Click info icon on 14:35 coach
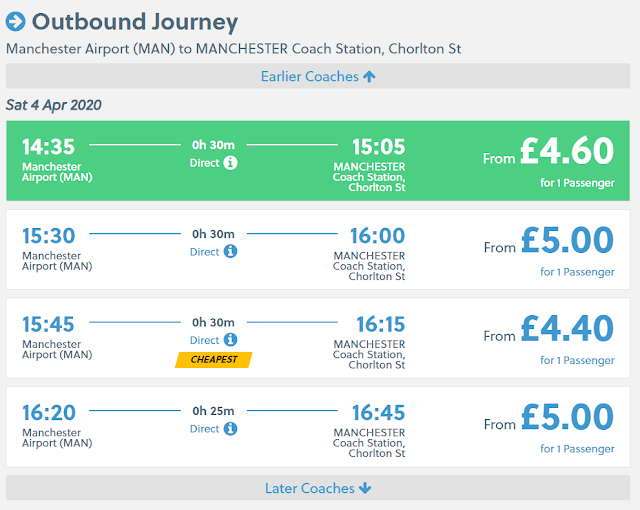Image resolution: width=640 pixels, height=510 pixels. [x=231, y=163]
